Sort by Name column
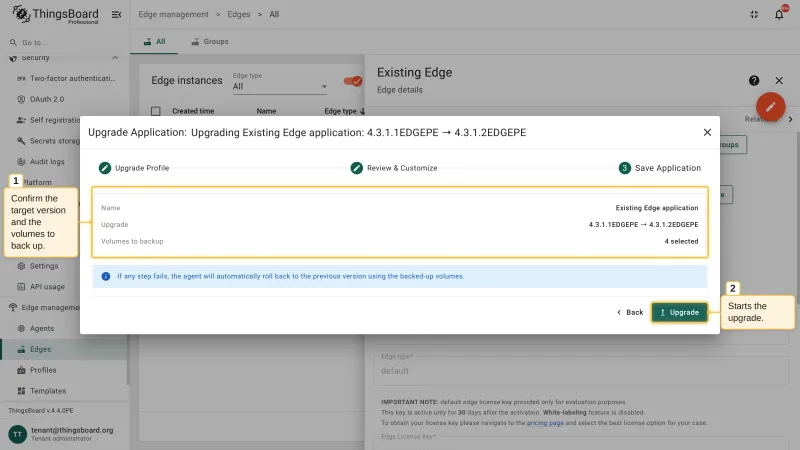The width and height of the screenshot is (800, 450). (266, 111)
